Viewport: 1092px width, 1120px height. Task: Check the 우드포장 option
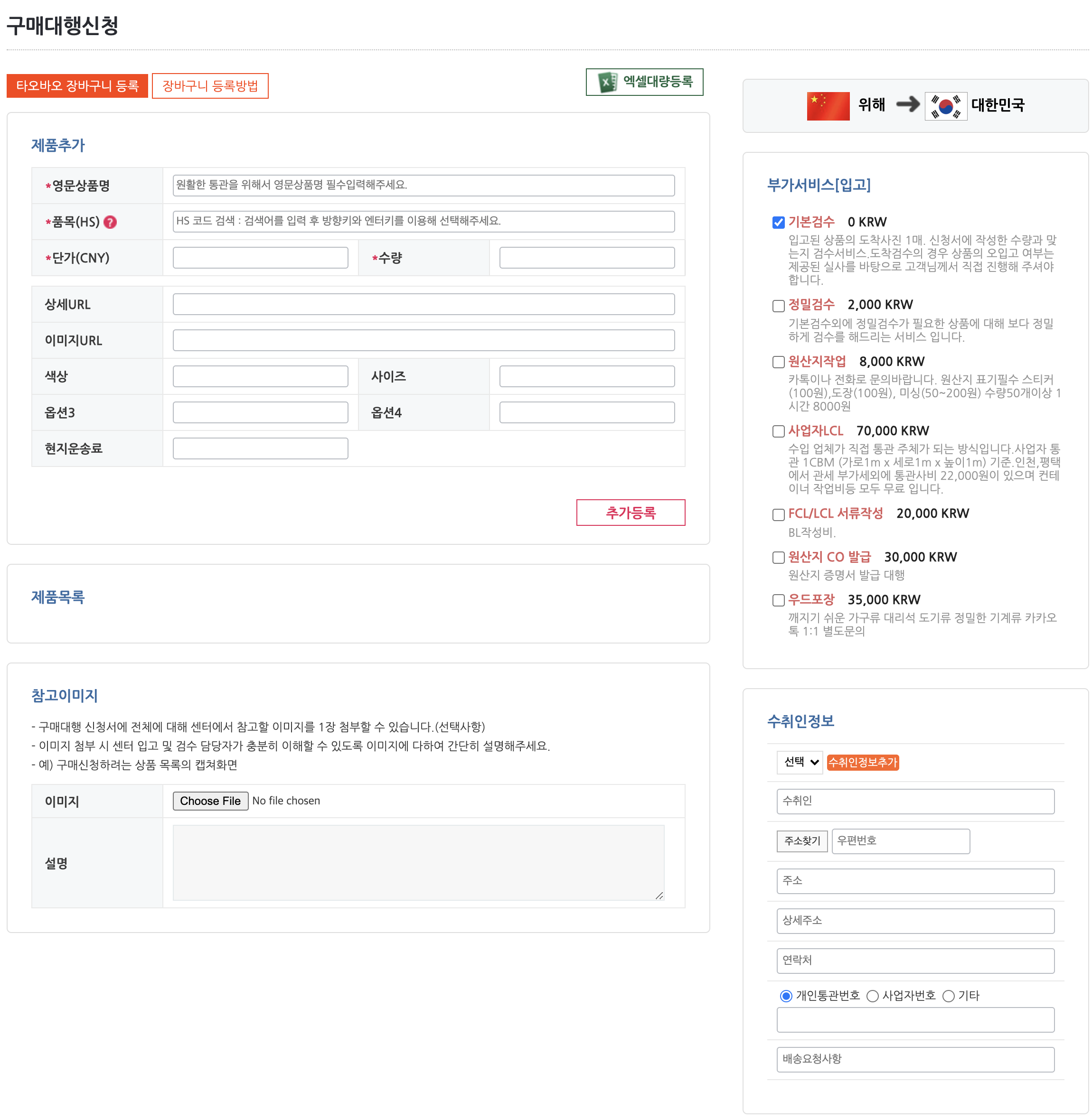point(778,600)
